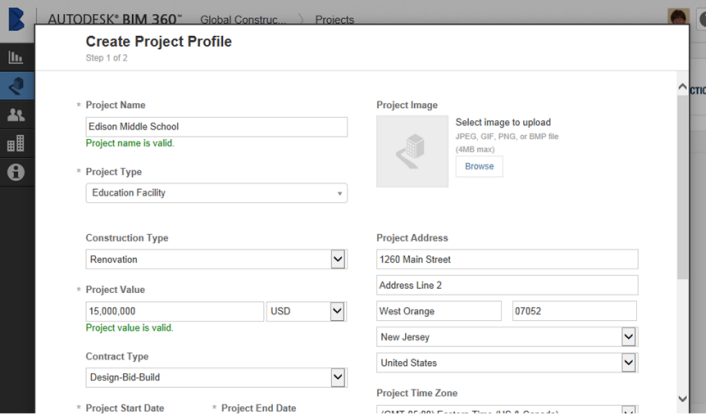Click the project image placeholder thumbnail
This screenshot has height=414, width=706.
click(412, 151)
